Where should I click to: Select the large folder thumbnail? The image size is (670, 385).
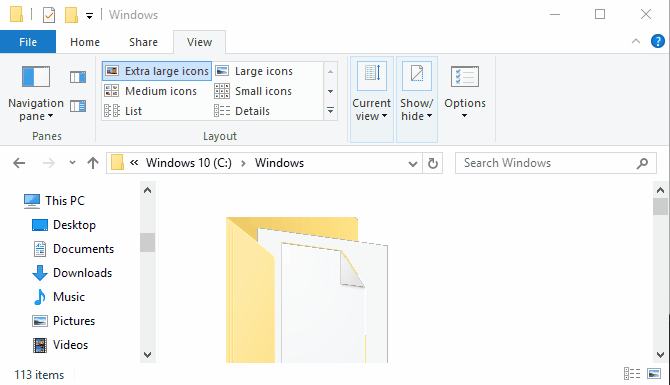pyautogui.click(x=307, y=290)
